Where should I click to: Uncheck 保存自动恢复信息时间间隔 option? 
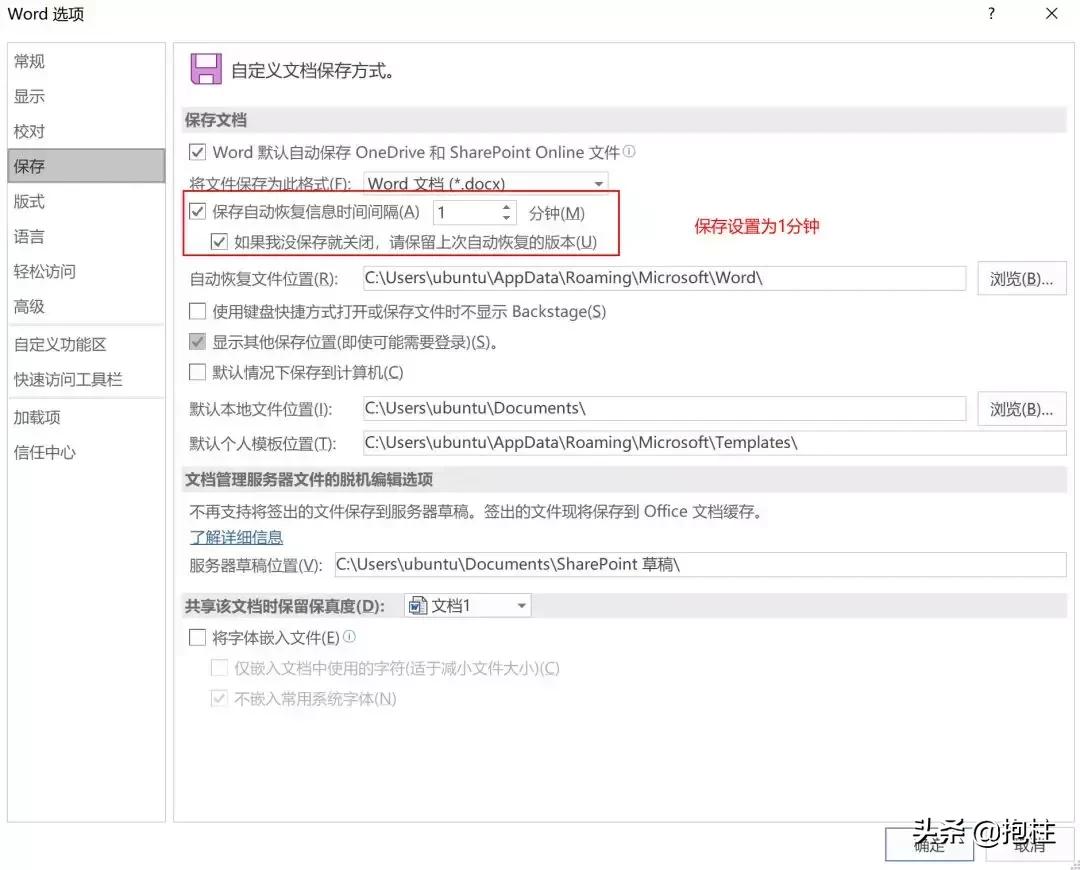tap(196, 212)
